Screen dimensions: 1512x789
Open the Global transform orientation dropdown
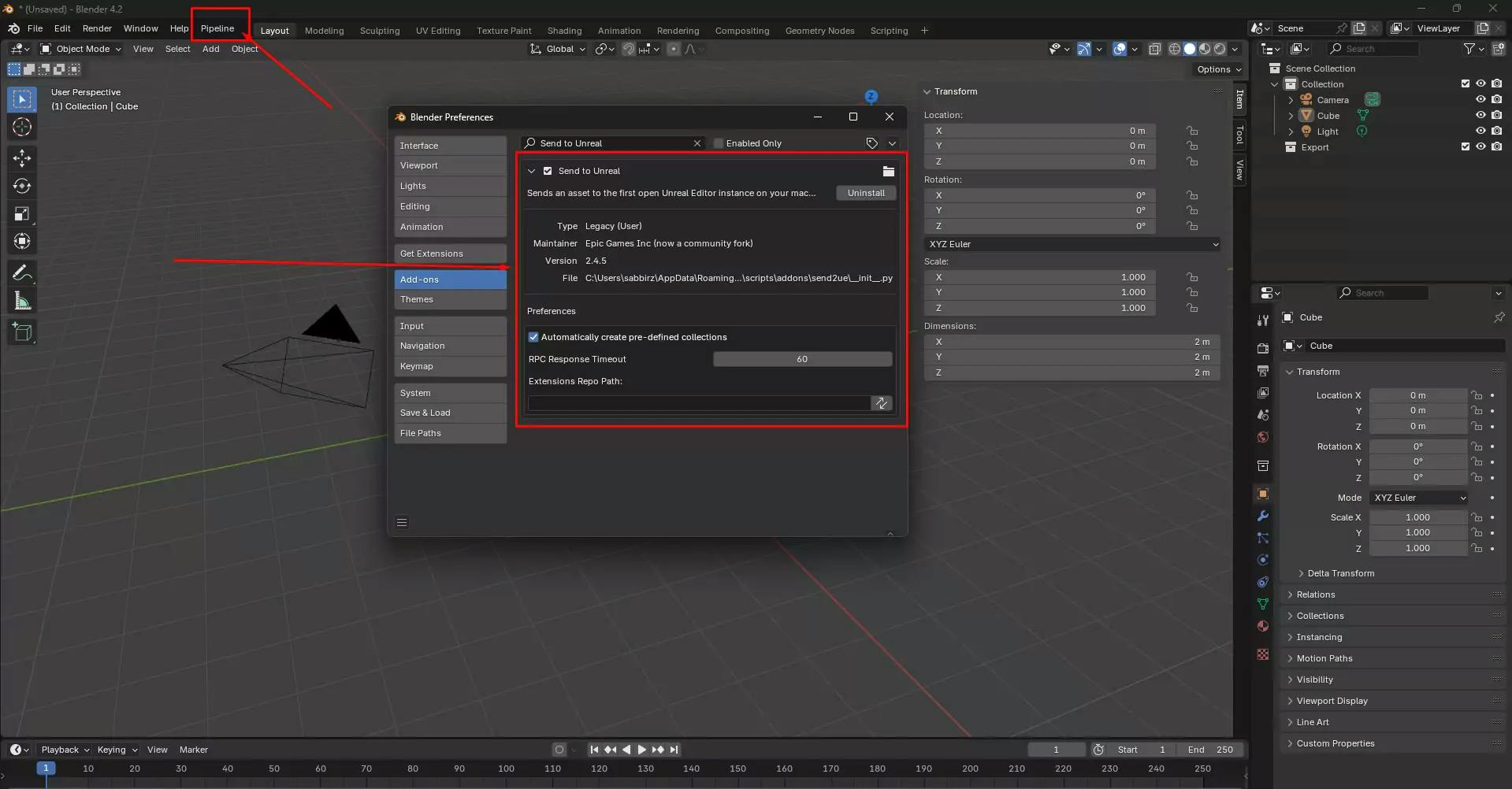558,49
